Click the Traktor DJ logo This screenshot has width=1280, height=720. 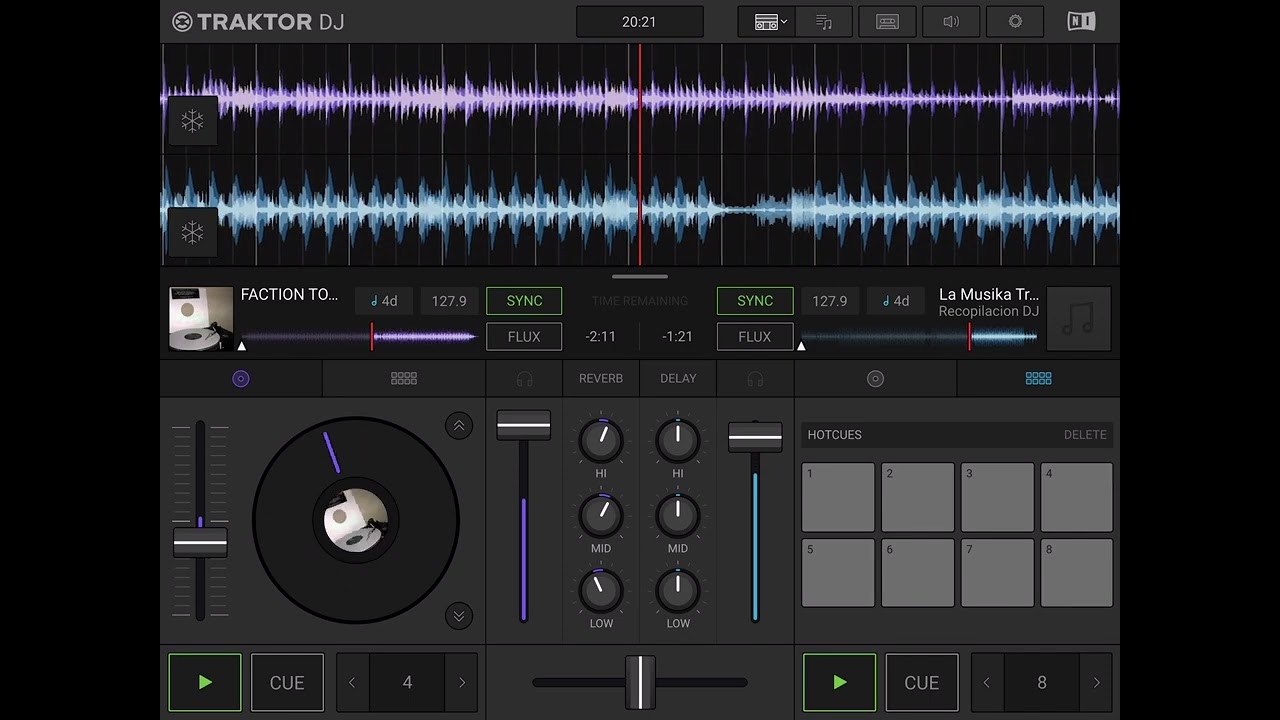point(258,22)
